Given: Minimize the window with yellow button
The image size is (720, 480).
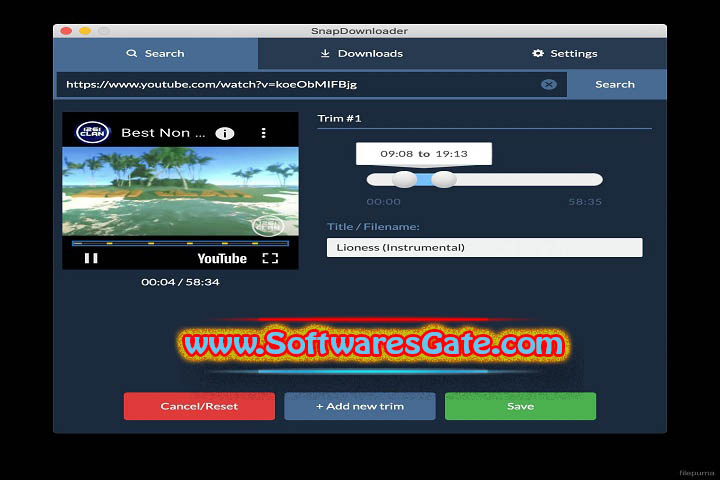Looking at the screenshot, I should point(85,31).
